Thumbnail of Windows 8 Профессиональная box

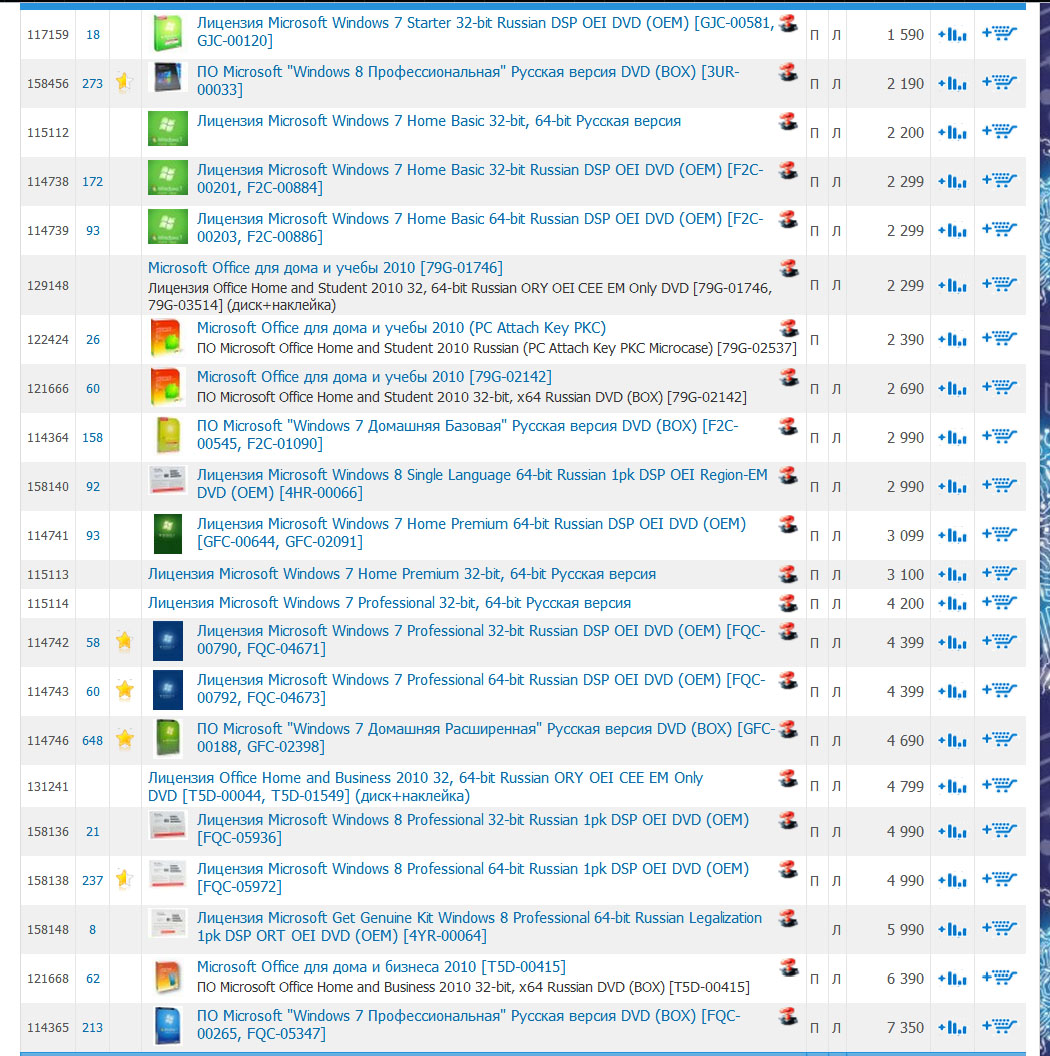168,78
